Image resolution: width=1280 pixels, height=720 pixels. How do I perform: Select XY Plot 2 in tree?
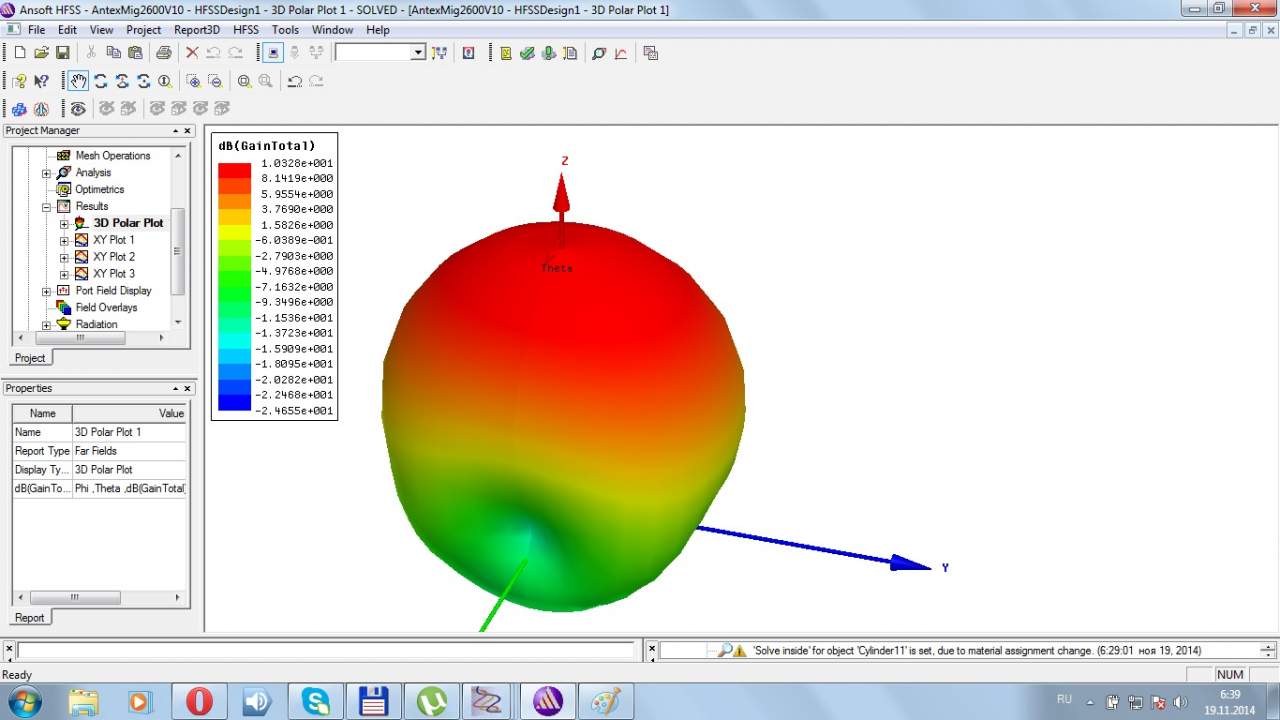click(113, 257)
